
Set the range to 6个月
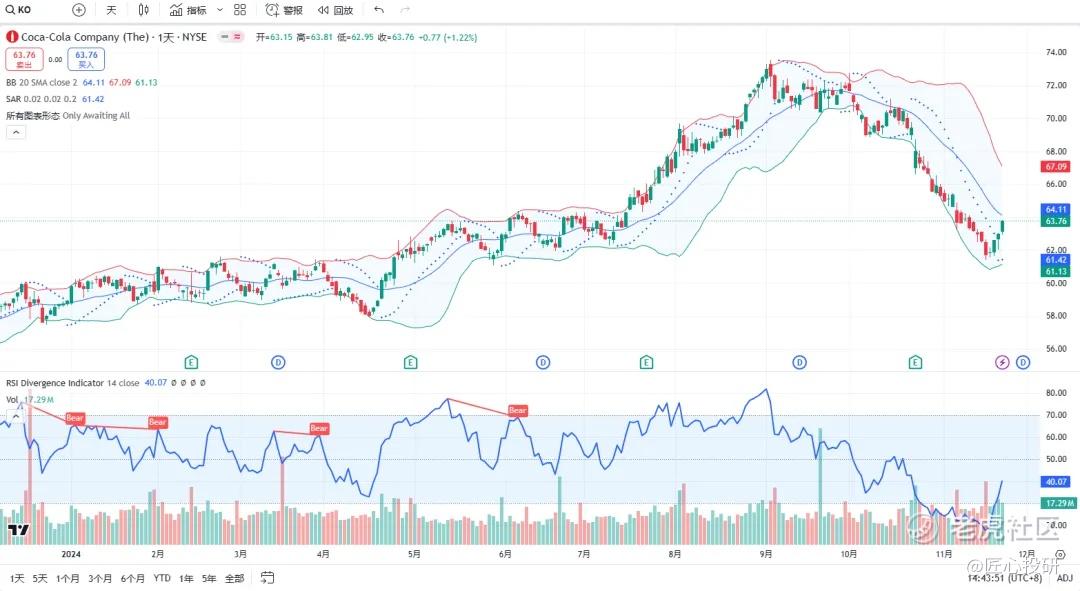(x=133, y=579)
